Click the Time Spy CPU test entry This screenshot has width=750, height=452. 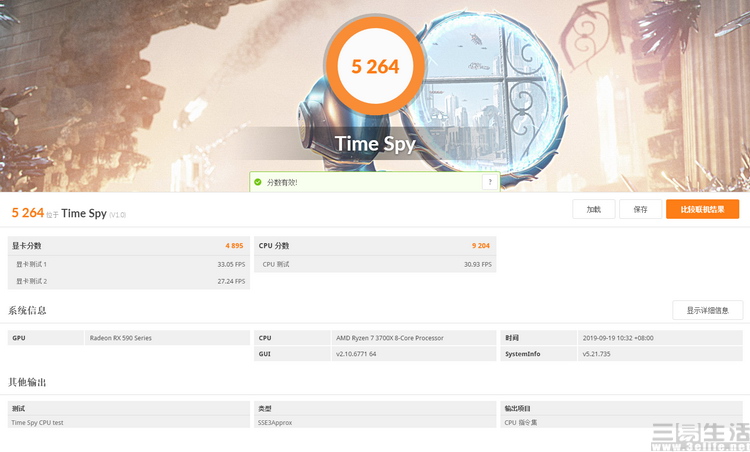point(37,422)
